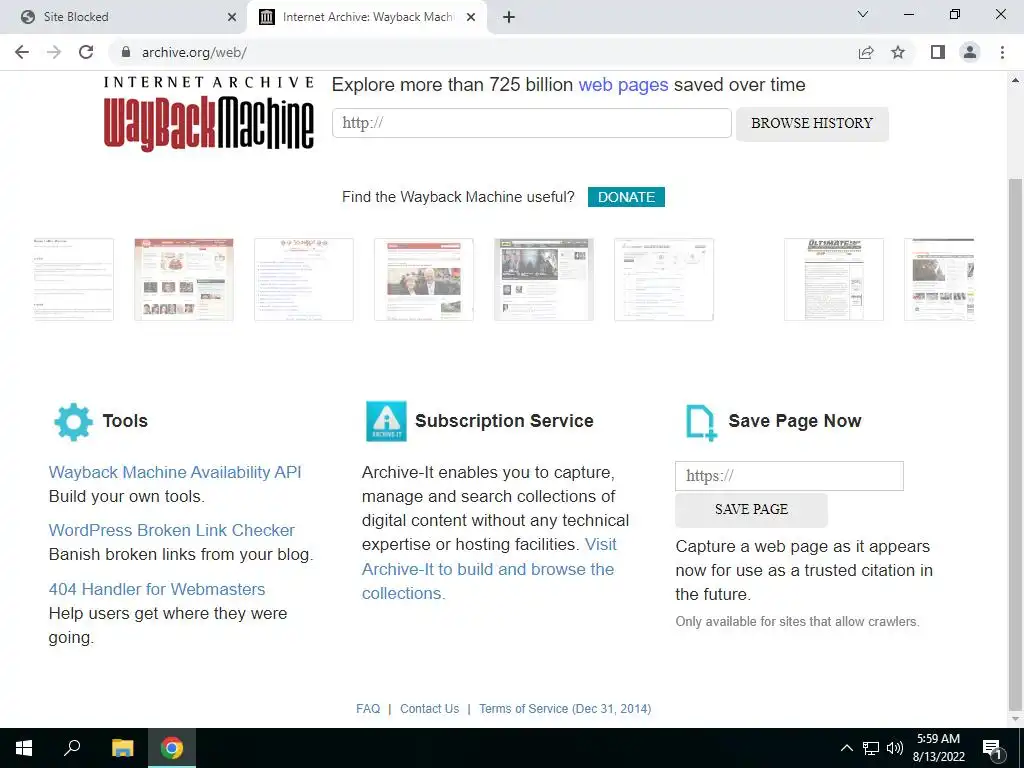Switch to the Site Blocked tab
The height and width of the screenshot is (768, 1024).
(123, 17)
